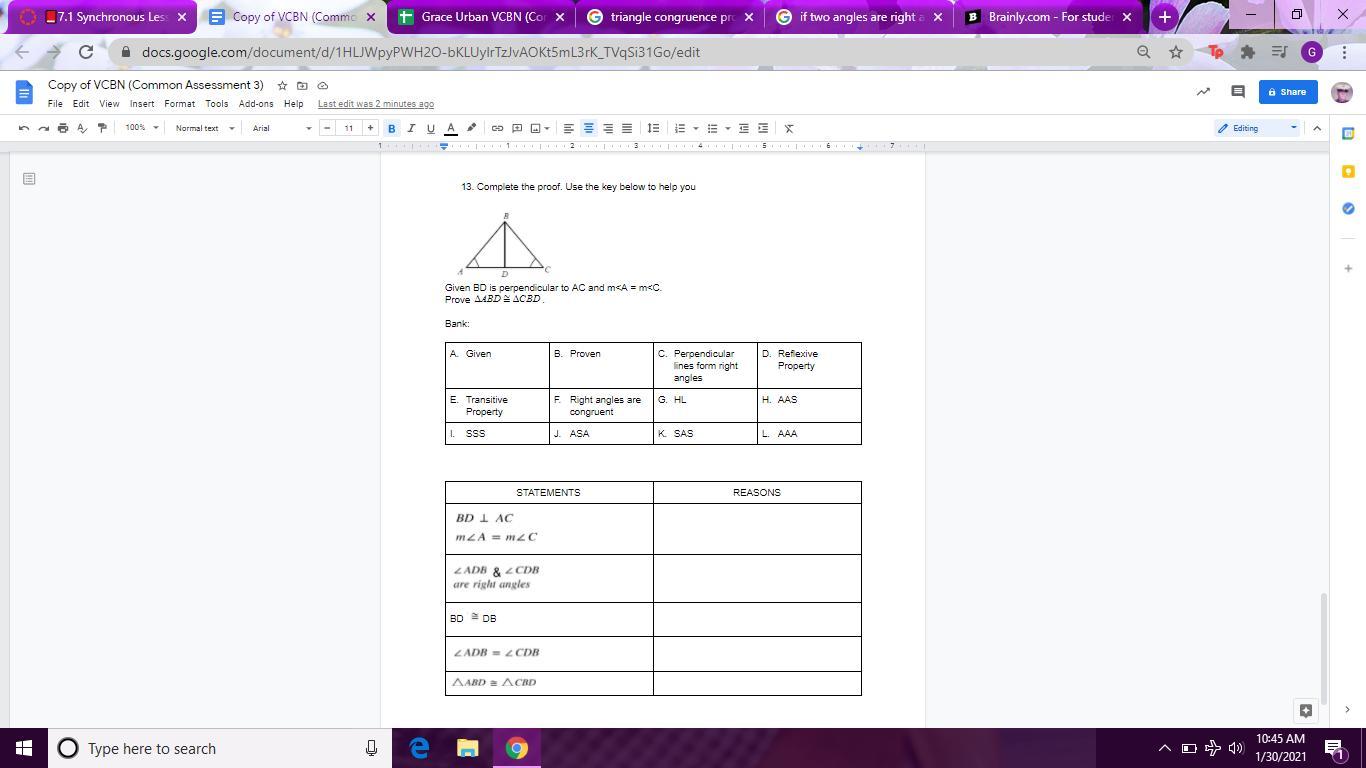The image size is (1366, 768).
Task: Toggle italic formatting
Action: pyautogui.click(x=411, y=128)
